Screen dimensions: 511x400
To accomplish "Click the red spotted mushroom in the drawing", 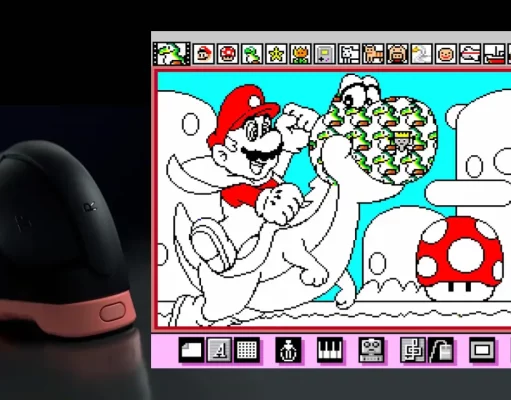I will [x=460, y=258].
